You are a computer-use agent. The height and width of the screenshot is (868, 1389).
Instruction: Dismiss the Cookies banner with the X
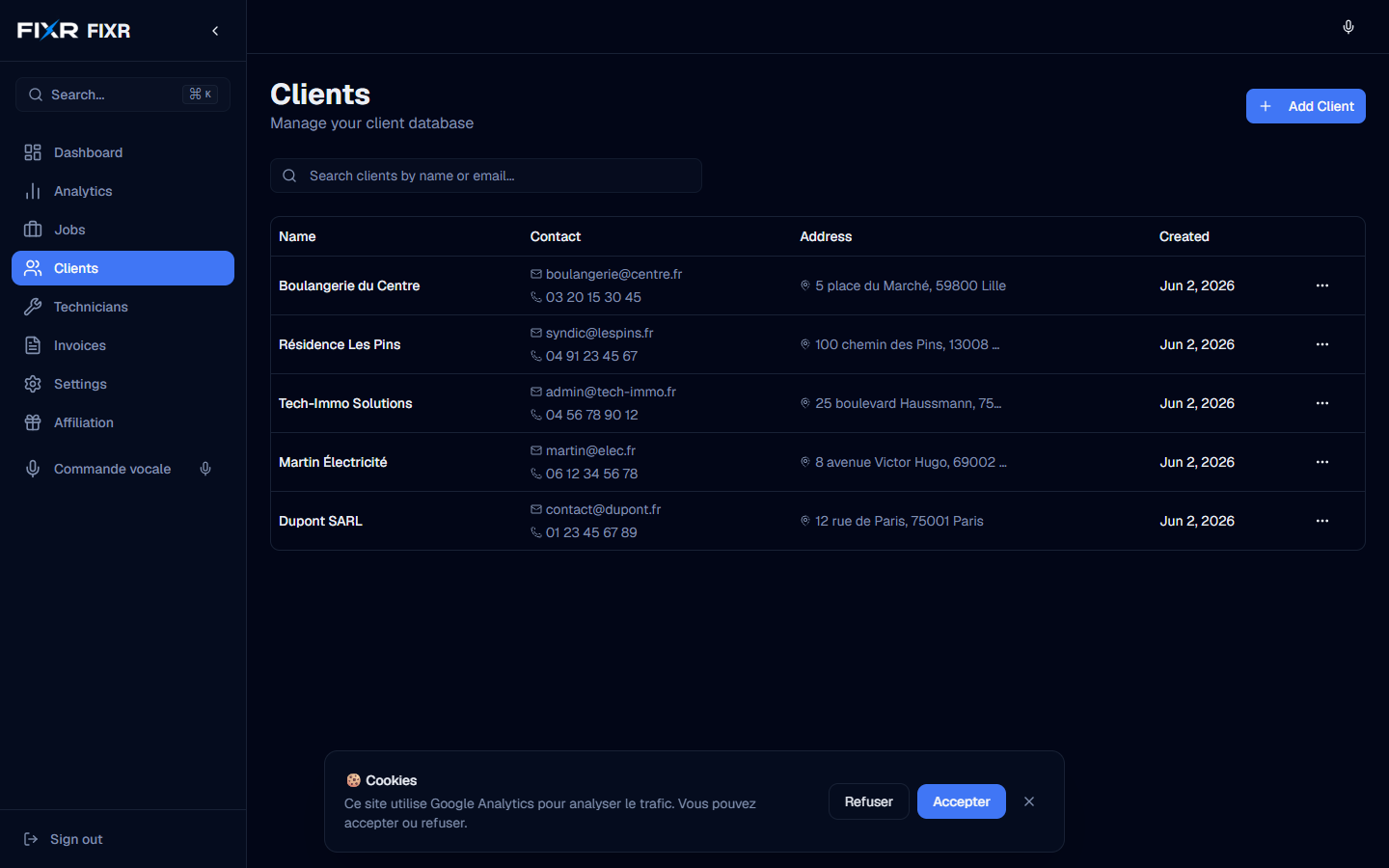pos(1029,801)
